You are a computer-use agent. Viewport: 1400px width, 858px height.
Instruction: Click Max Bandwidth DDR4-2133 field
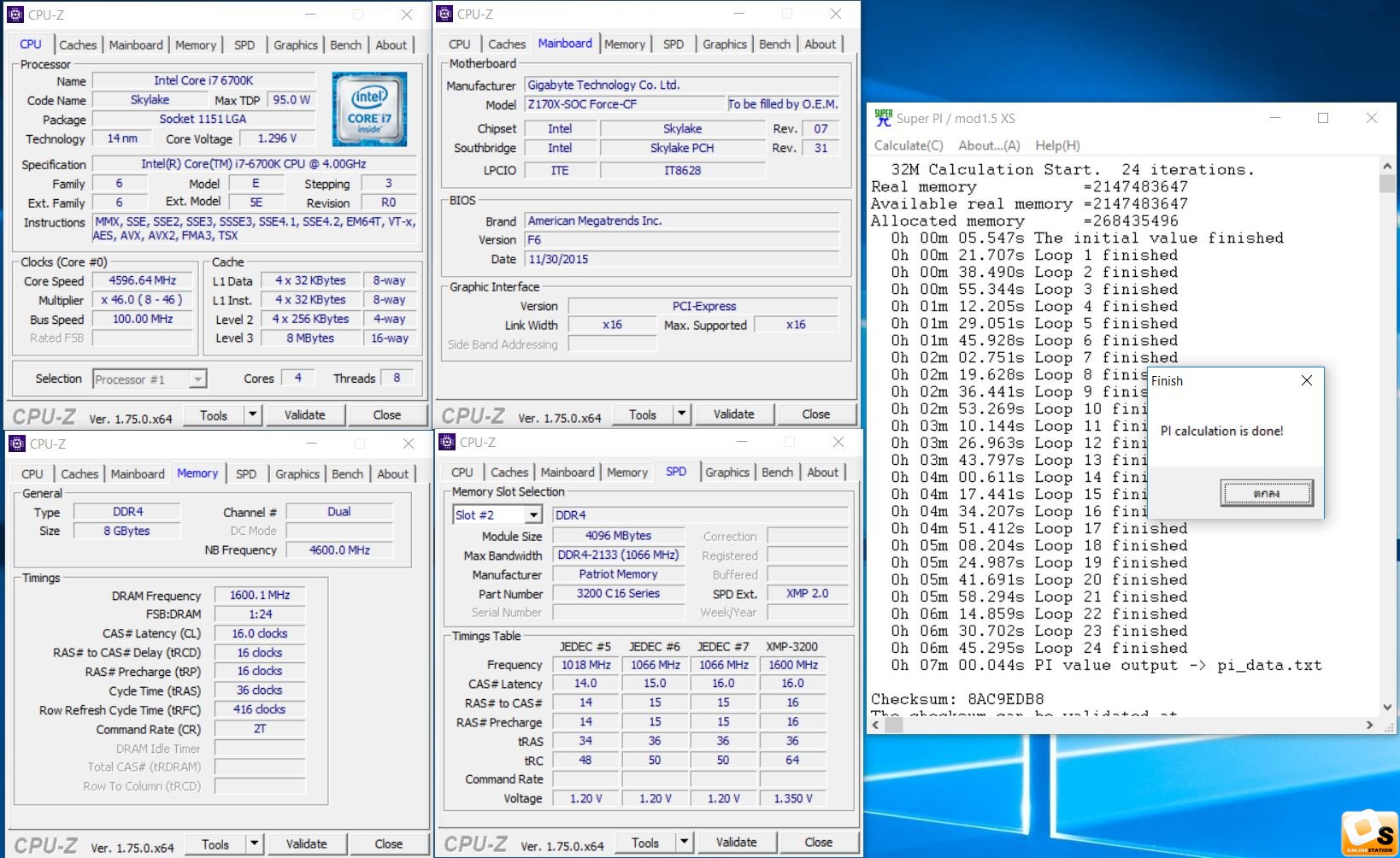(619, 555)
